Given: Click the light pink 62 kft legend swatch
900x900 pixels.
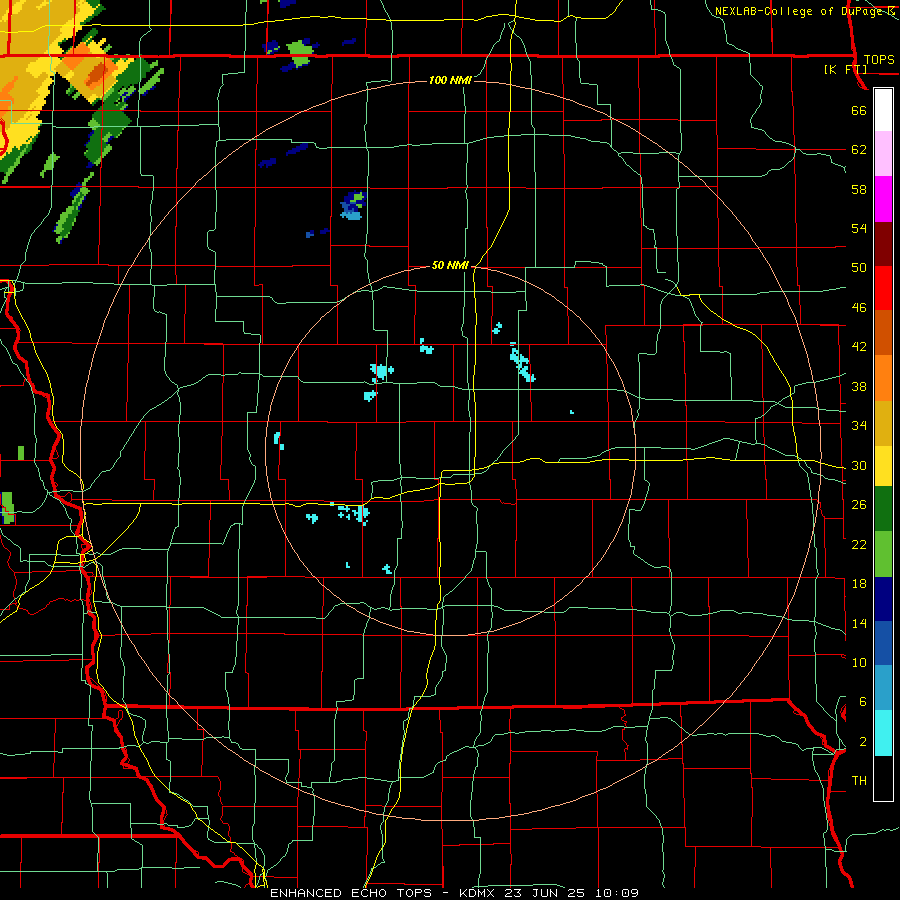Looking at the screenshot, I should click(883, 154).
